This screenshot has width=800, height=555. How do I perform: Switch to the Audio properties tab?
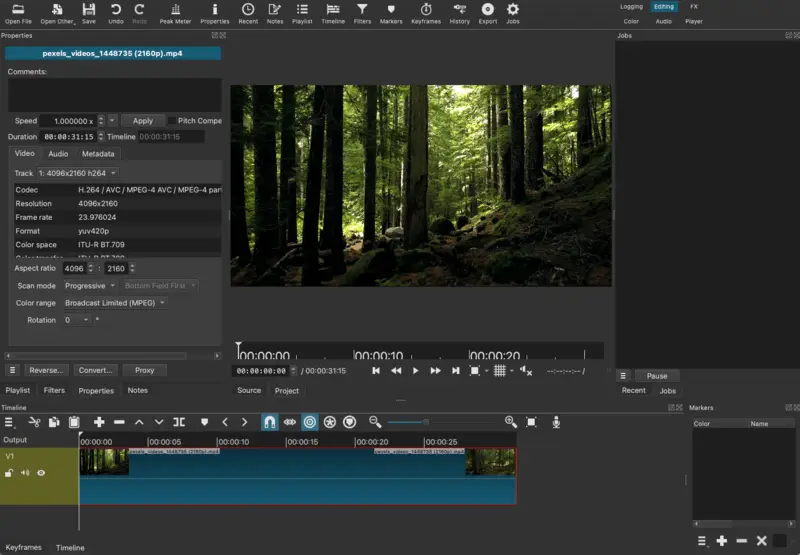click(58, 154)
